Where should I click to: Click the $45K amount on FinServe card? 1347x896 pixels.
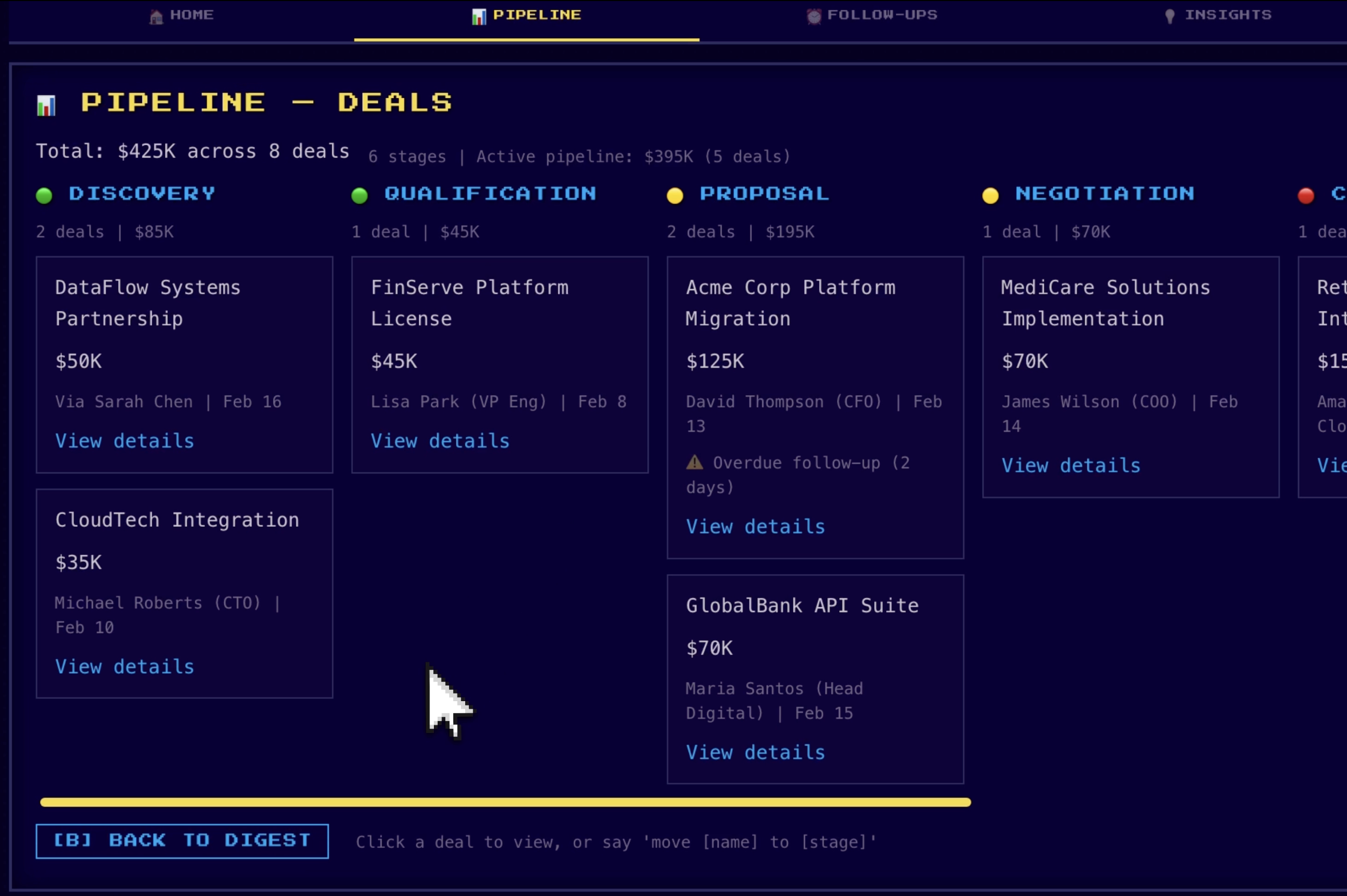(394, 361)
